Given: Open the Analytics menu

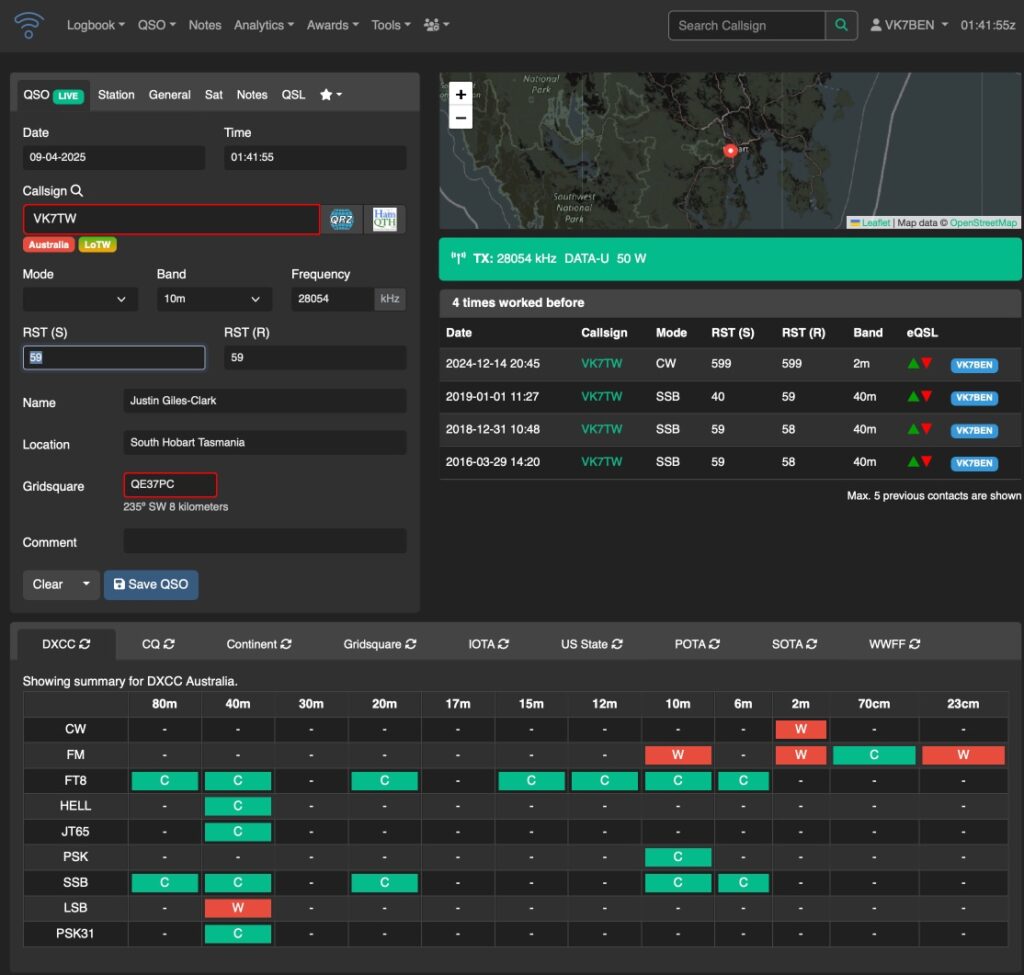Looking at the screenshot, I should (x=264, y=25).
